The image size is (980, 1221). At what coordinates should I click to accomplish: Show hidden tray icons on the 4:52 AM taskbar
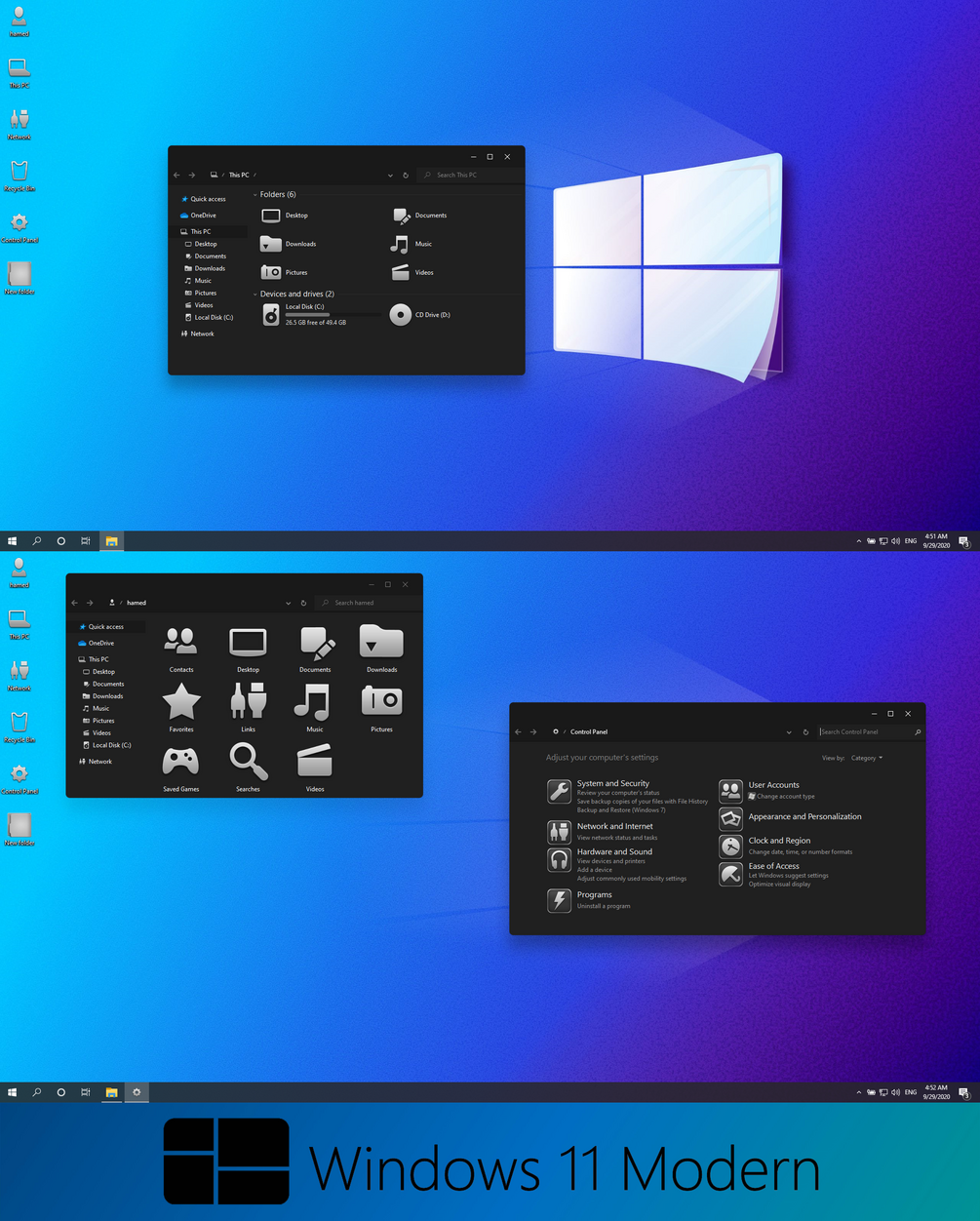(x=859, y=1092)
